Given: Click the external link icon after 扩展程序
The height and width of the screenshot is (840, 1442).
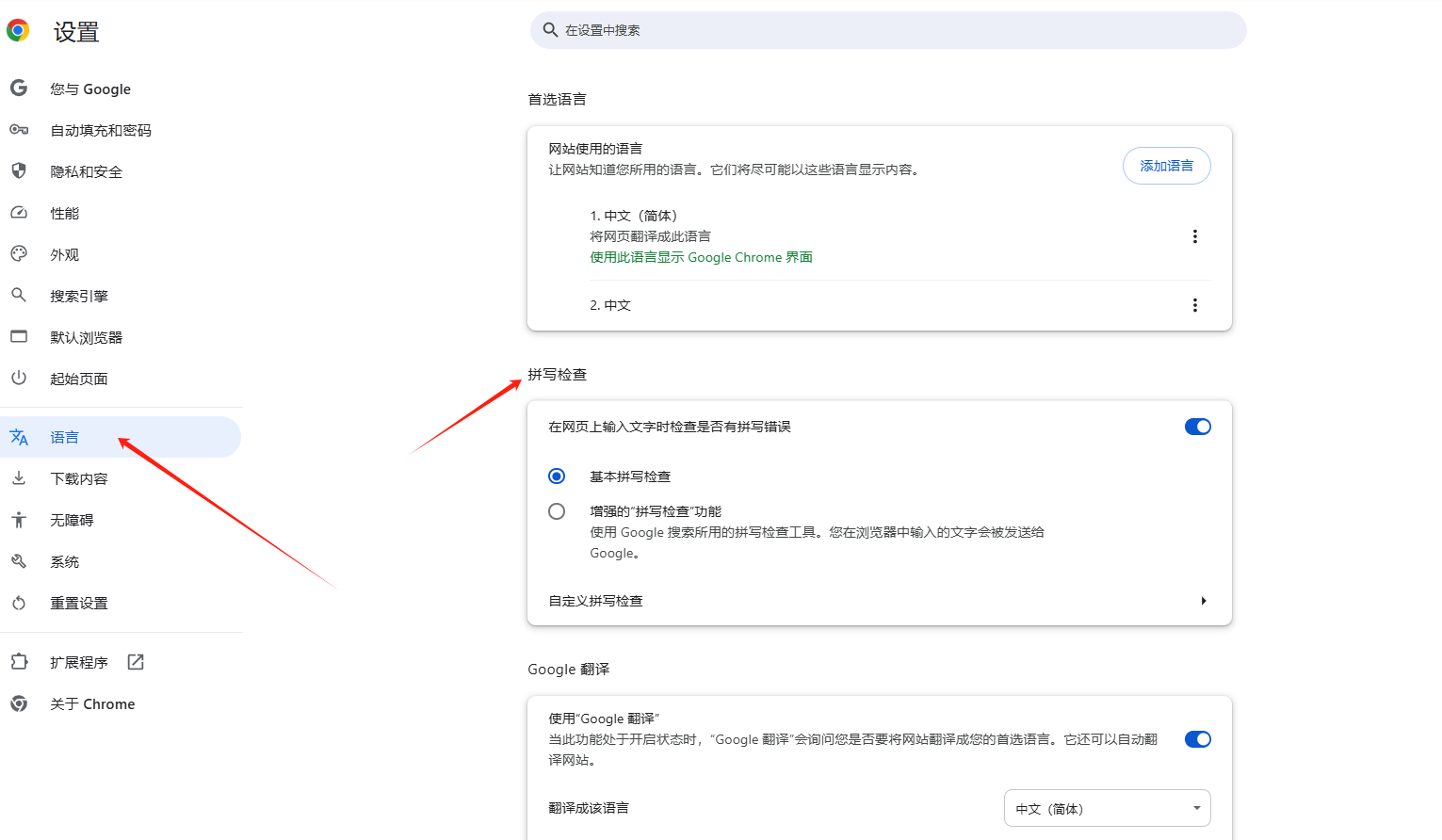Looking at the screenshot, I should coord(136,662).
